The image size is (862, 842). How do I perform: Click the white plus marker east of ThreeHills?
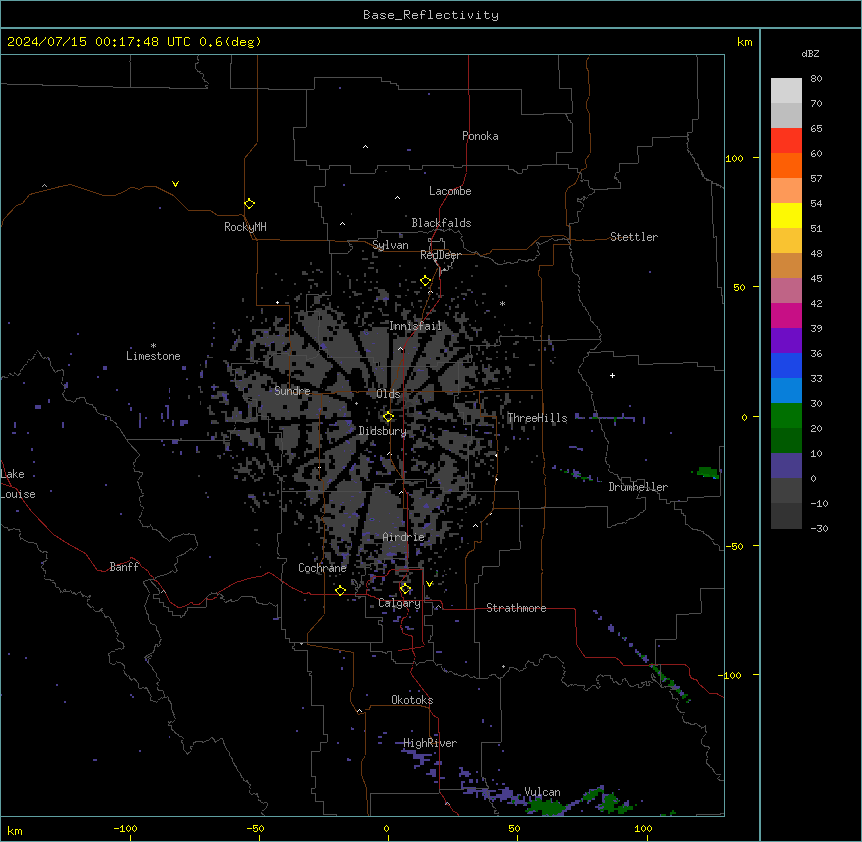612,375
